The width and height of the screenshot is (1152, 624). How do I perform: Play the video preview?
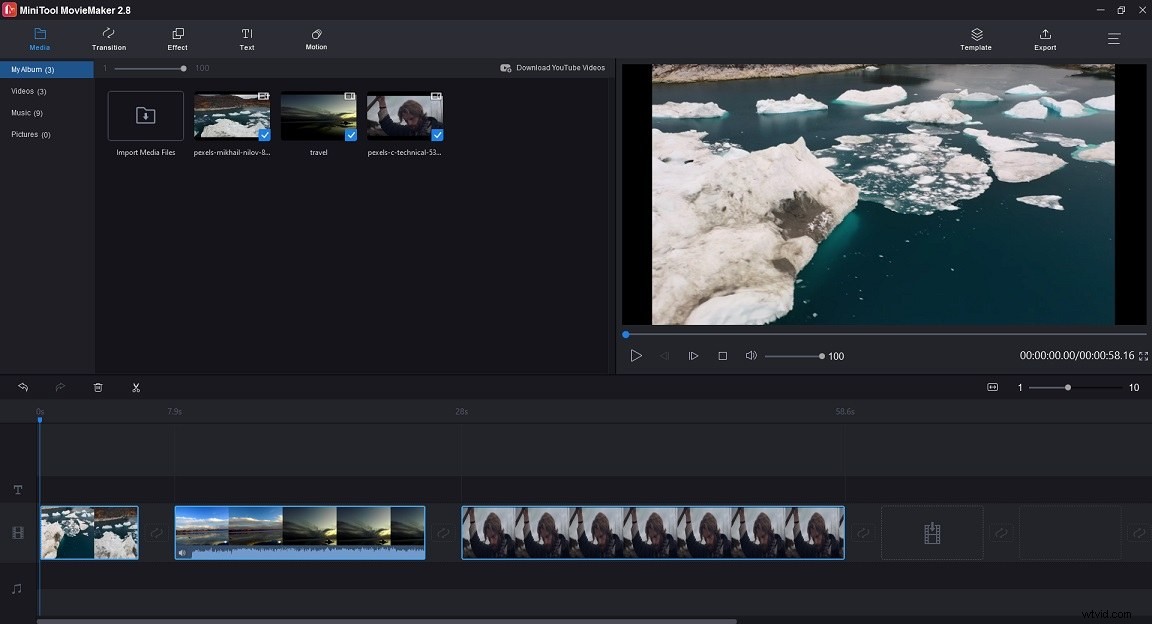point(637,355)
